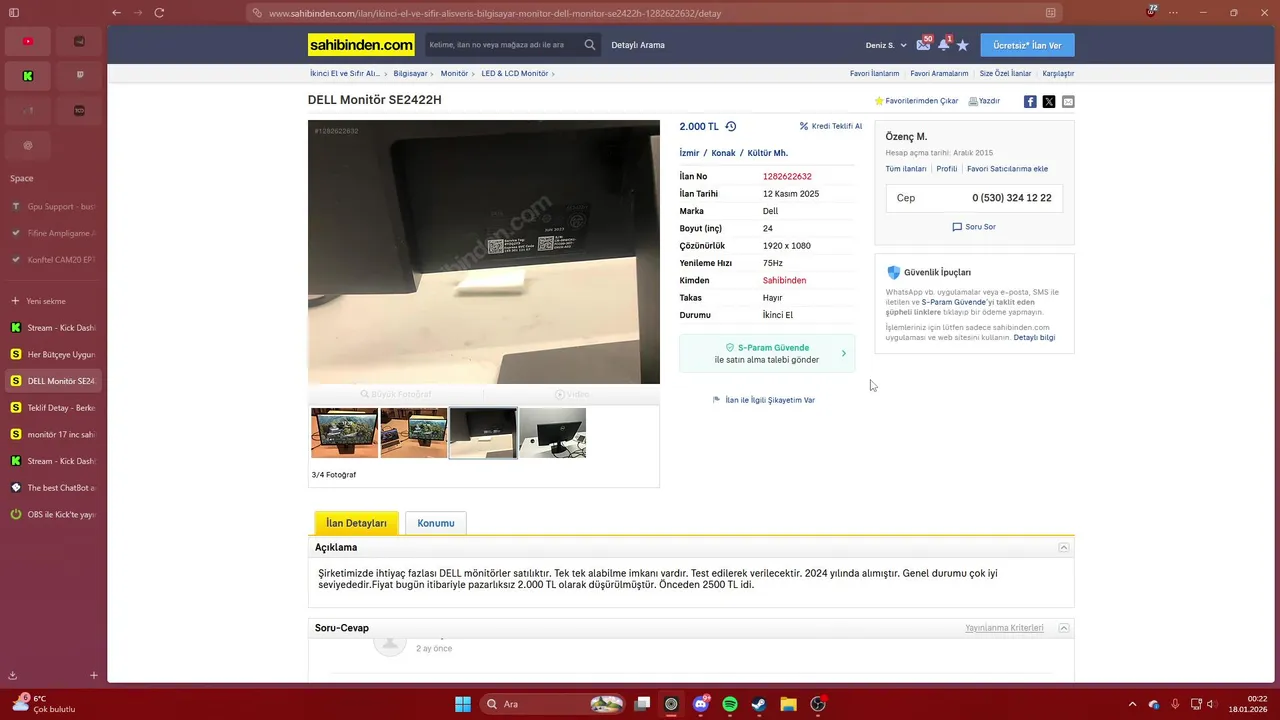The image size is (1280, 720).
Task: Toggle the browser sidebar panel icon
Action: pyautogui.click(x=14, y=12)
